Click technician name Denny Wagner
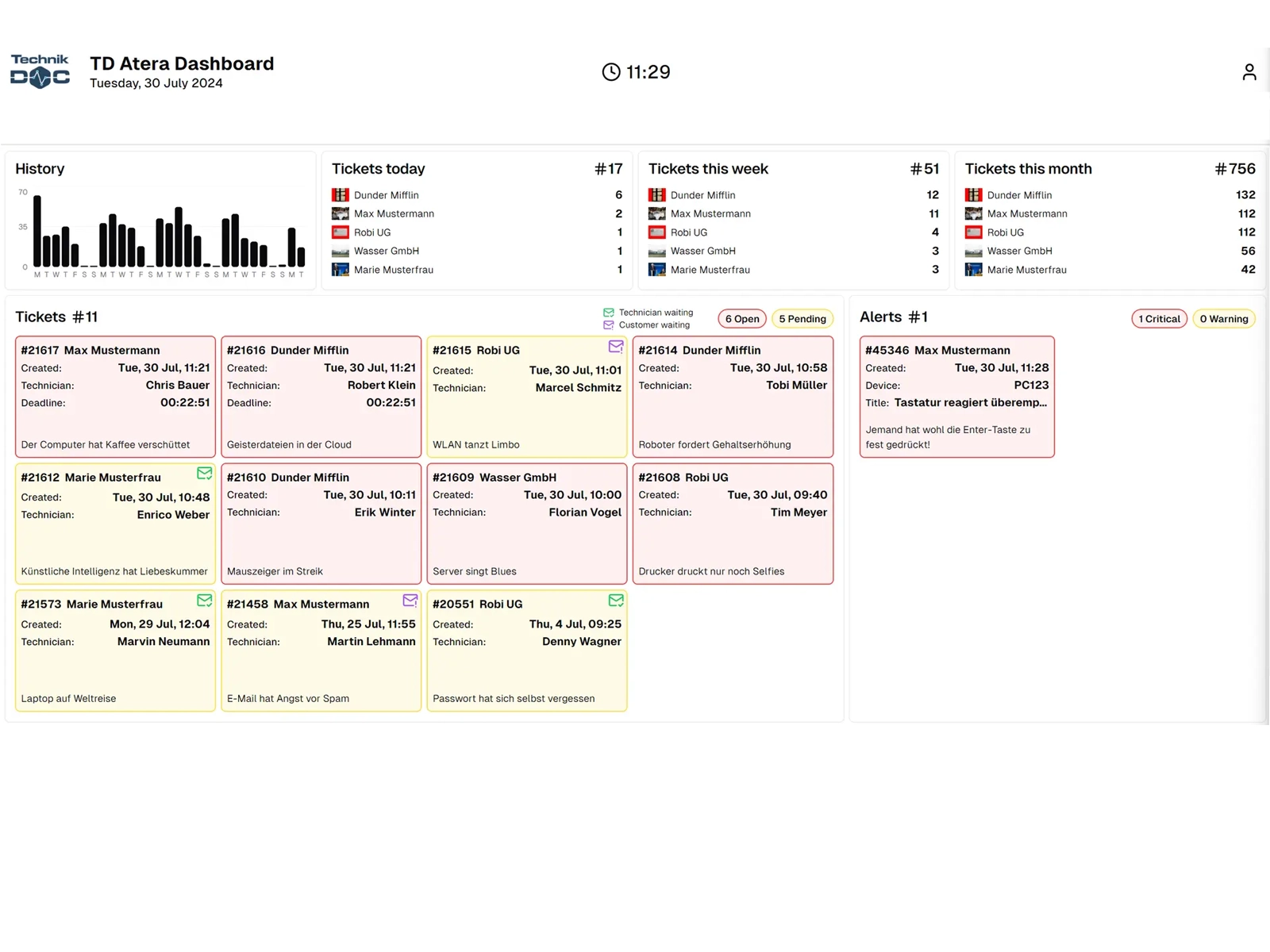 click(x=582, y=642)
